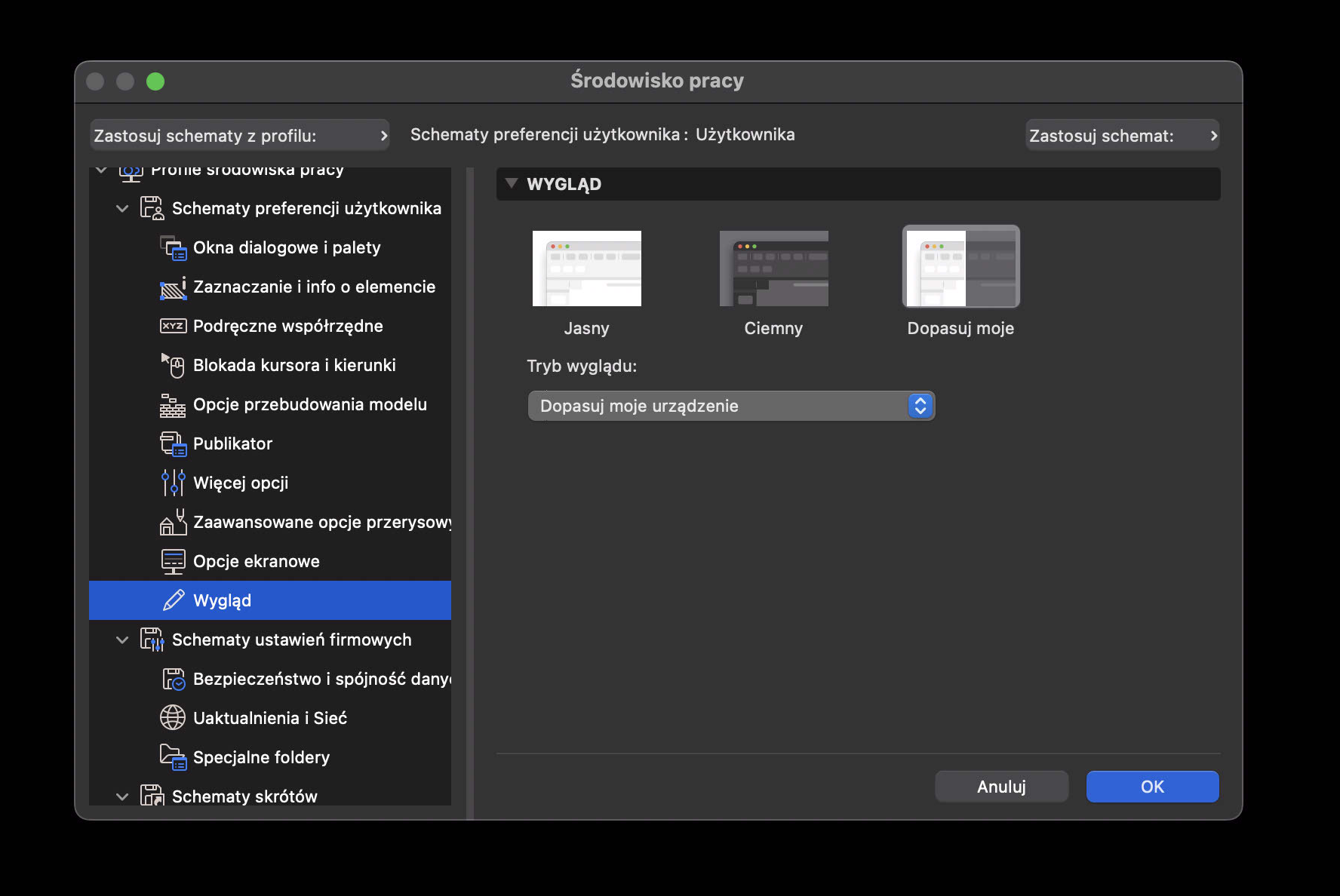Click the Zaawansowane opcje przerysowywania icon
This screenshot has height=896, width=1340.
click(x=173, y=522)
